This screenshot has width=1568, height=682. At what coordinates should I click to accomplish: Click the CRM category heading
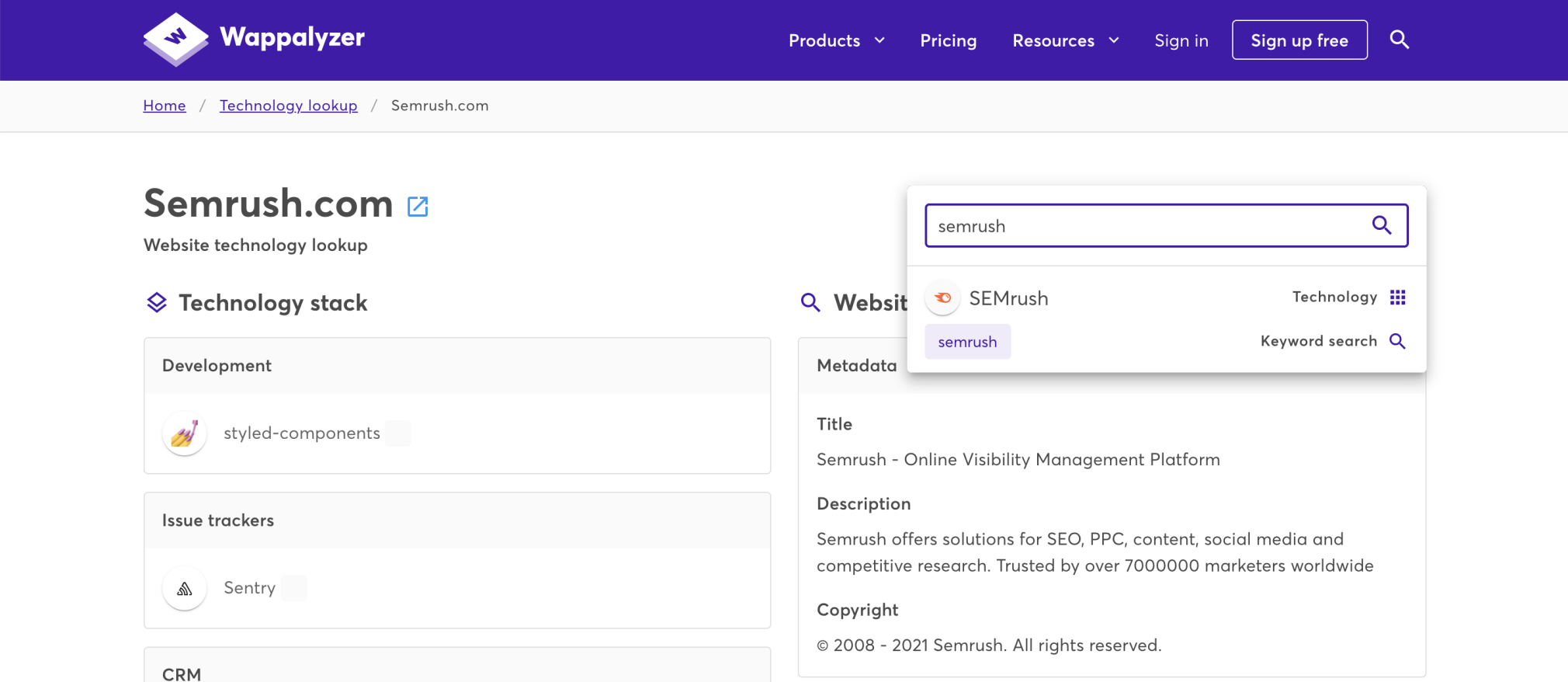pos(182,673)
